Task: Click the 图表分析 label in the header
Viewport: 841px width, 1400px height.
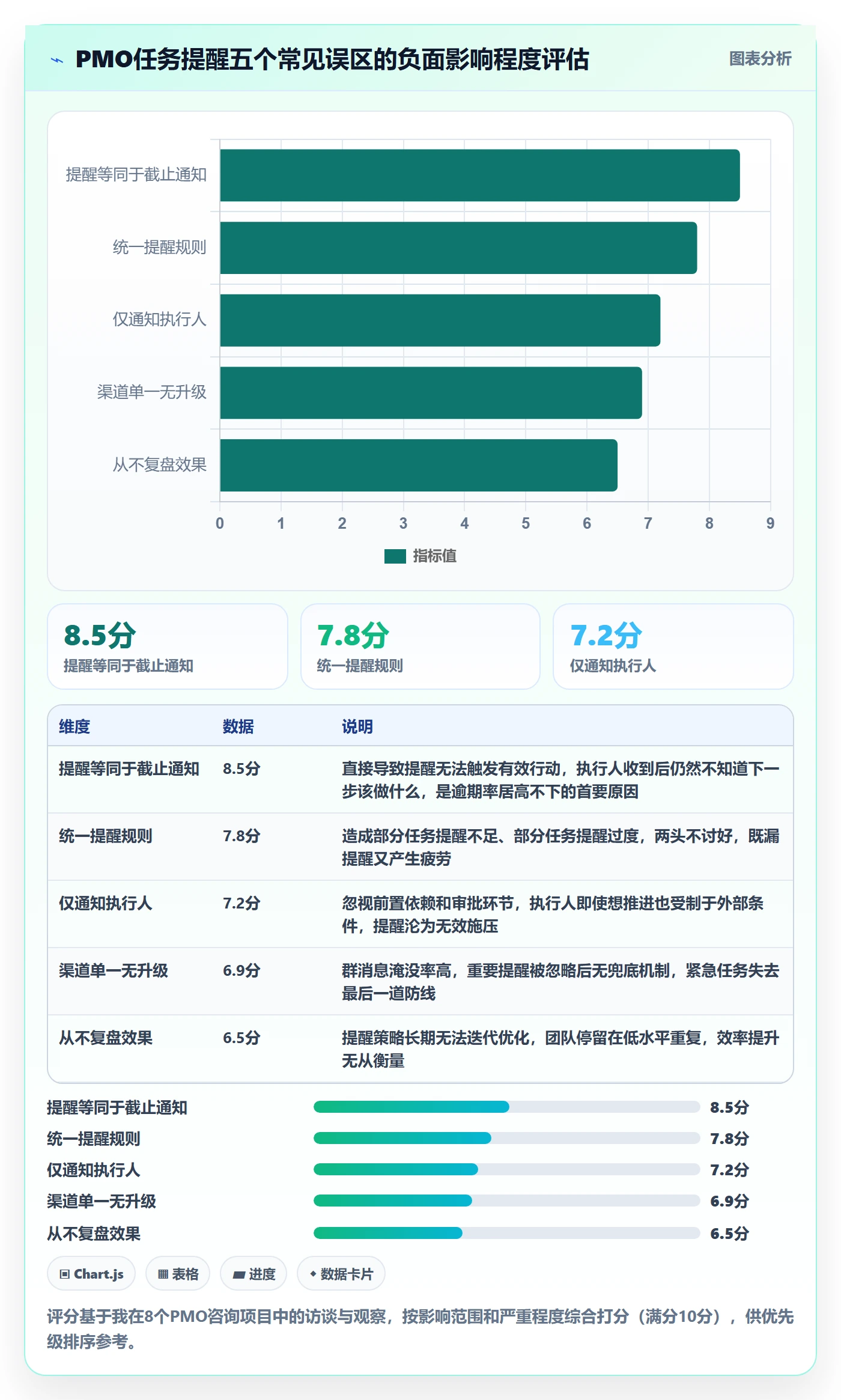Action: 760,58
